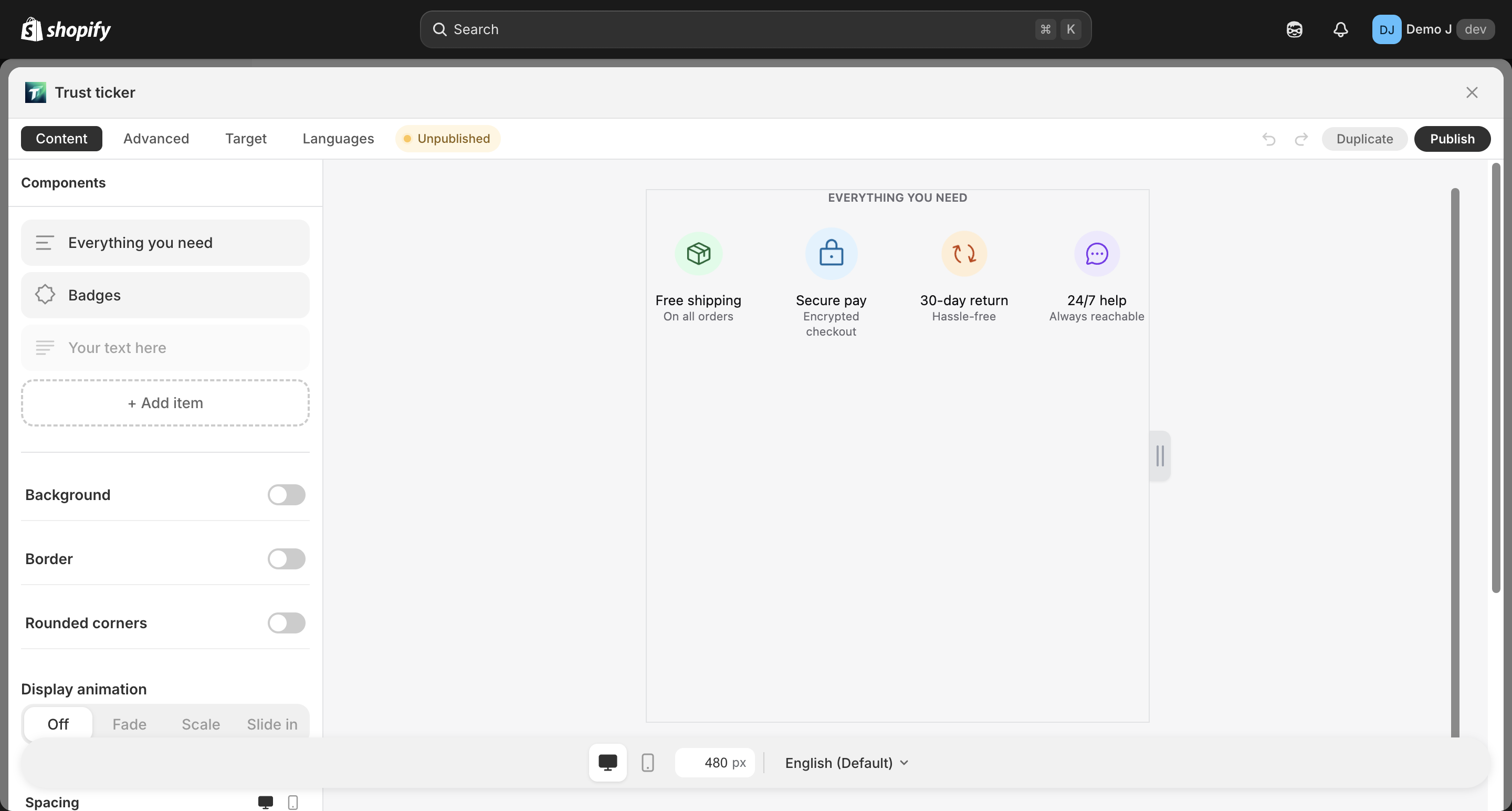Click the Display animation label
Viewport: 1512px width, 811px height.
click(x=84, y=689)
